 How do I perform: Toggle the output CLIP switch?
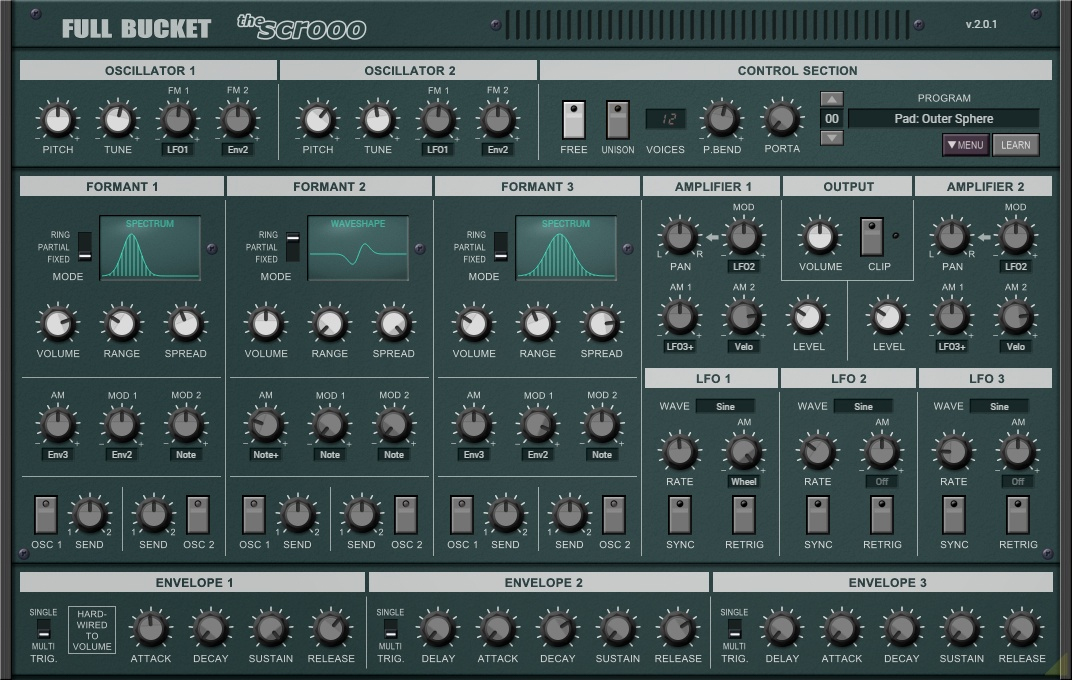pyautogui.click(x=872, y=236)
